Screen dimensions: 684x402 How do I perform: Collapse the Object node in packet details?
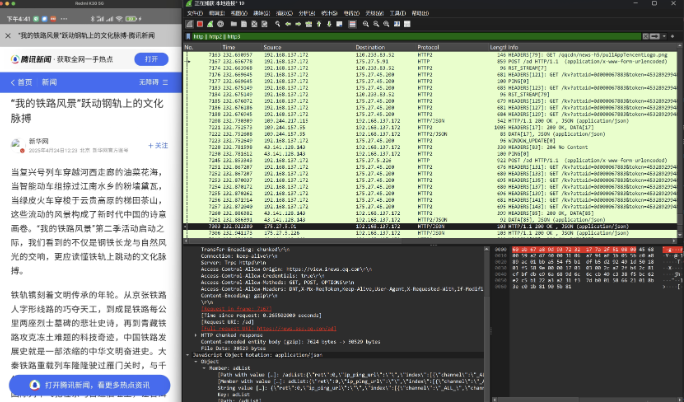(x=195, y=361)
